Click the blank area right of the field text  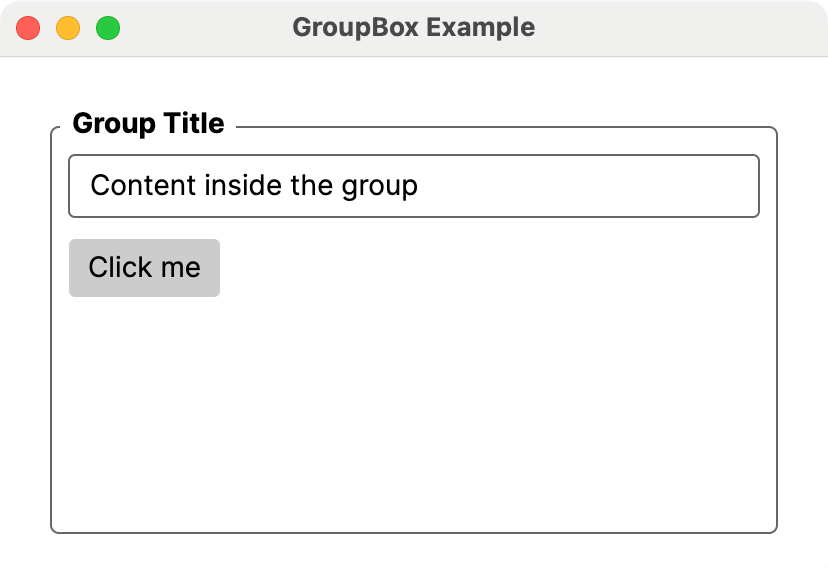pos(590,186)
